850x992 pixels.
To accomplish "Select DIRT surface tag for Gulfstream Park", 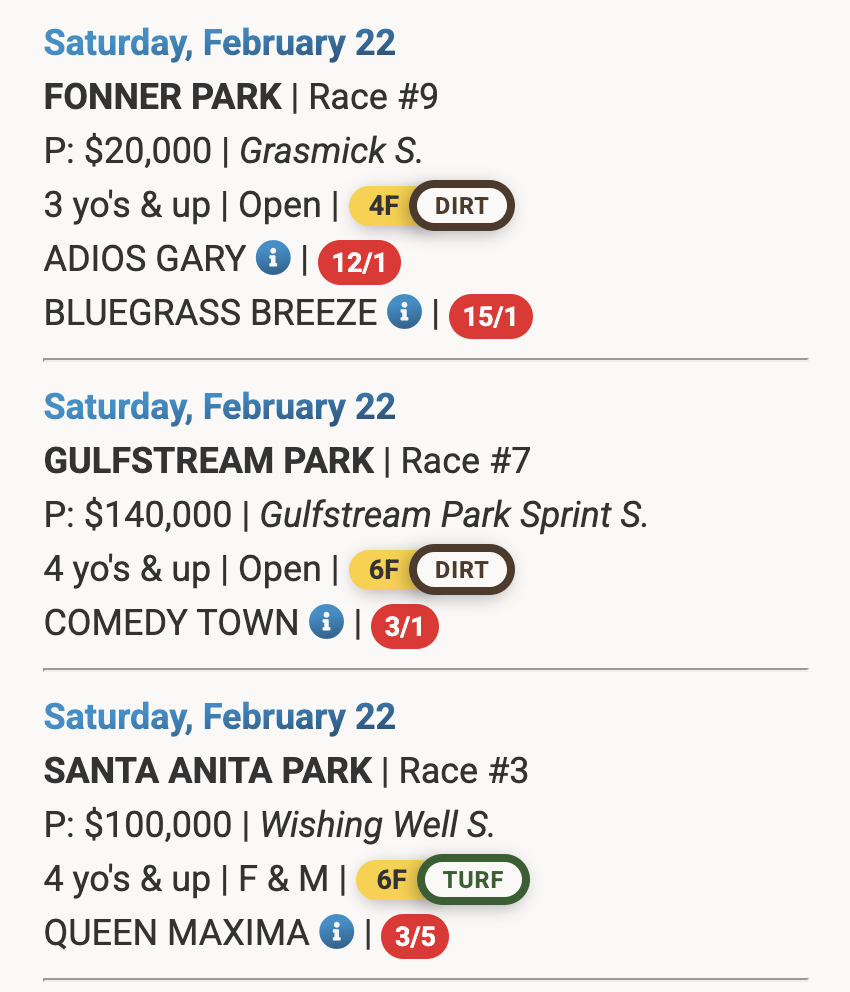I will 462,569.
